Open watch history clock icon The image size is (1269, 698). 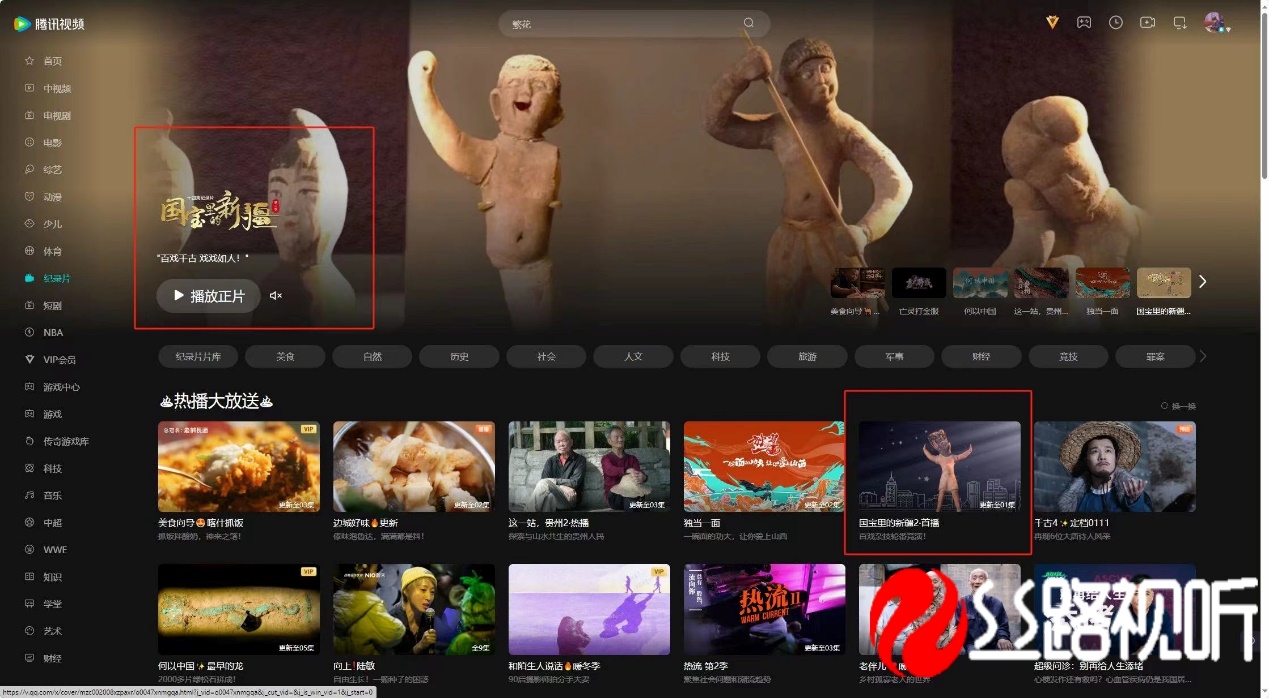pyautogui.click(x=1116, y=22)
